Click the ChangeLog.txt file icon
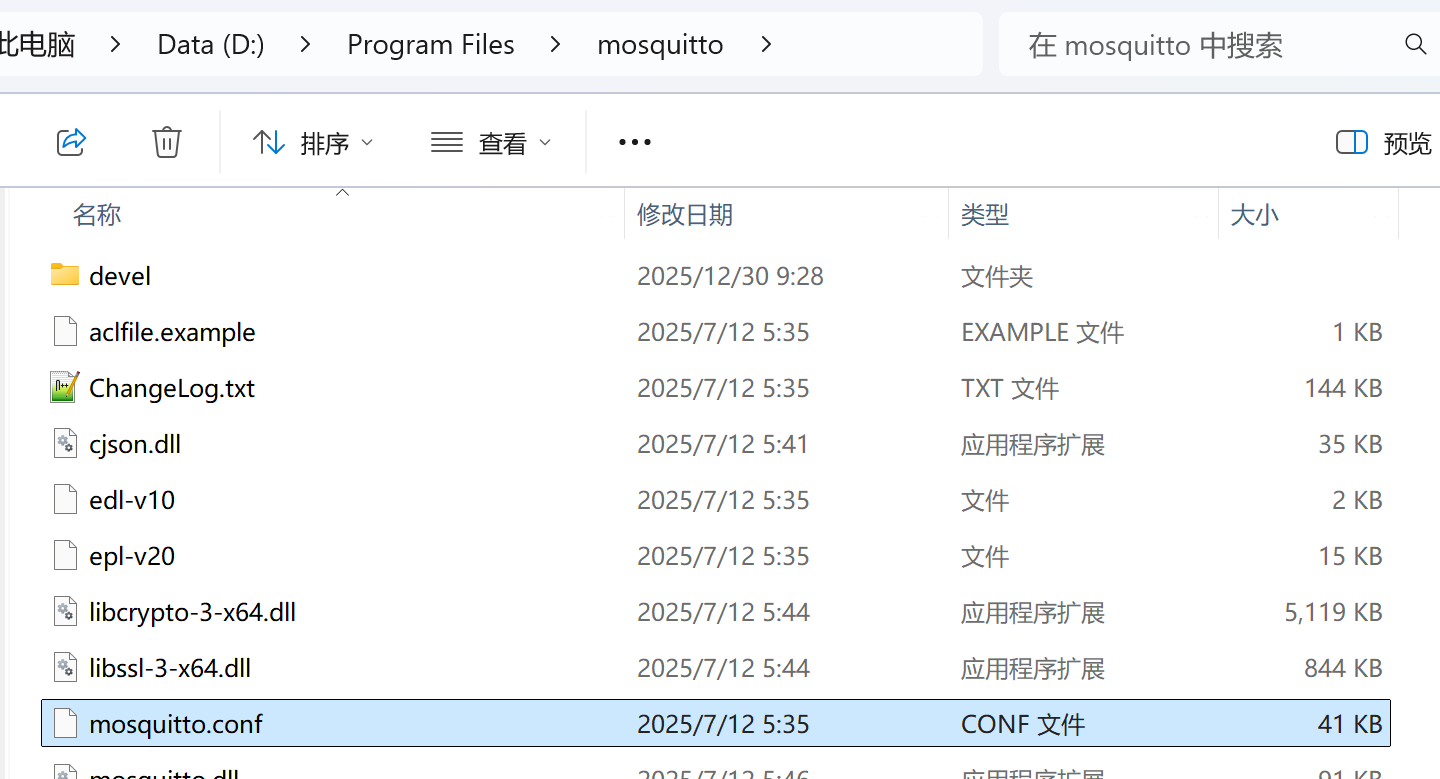The width and height of the screenshot is (1440, 779). 65,387
